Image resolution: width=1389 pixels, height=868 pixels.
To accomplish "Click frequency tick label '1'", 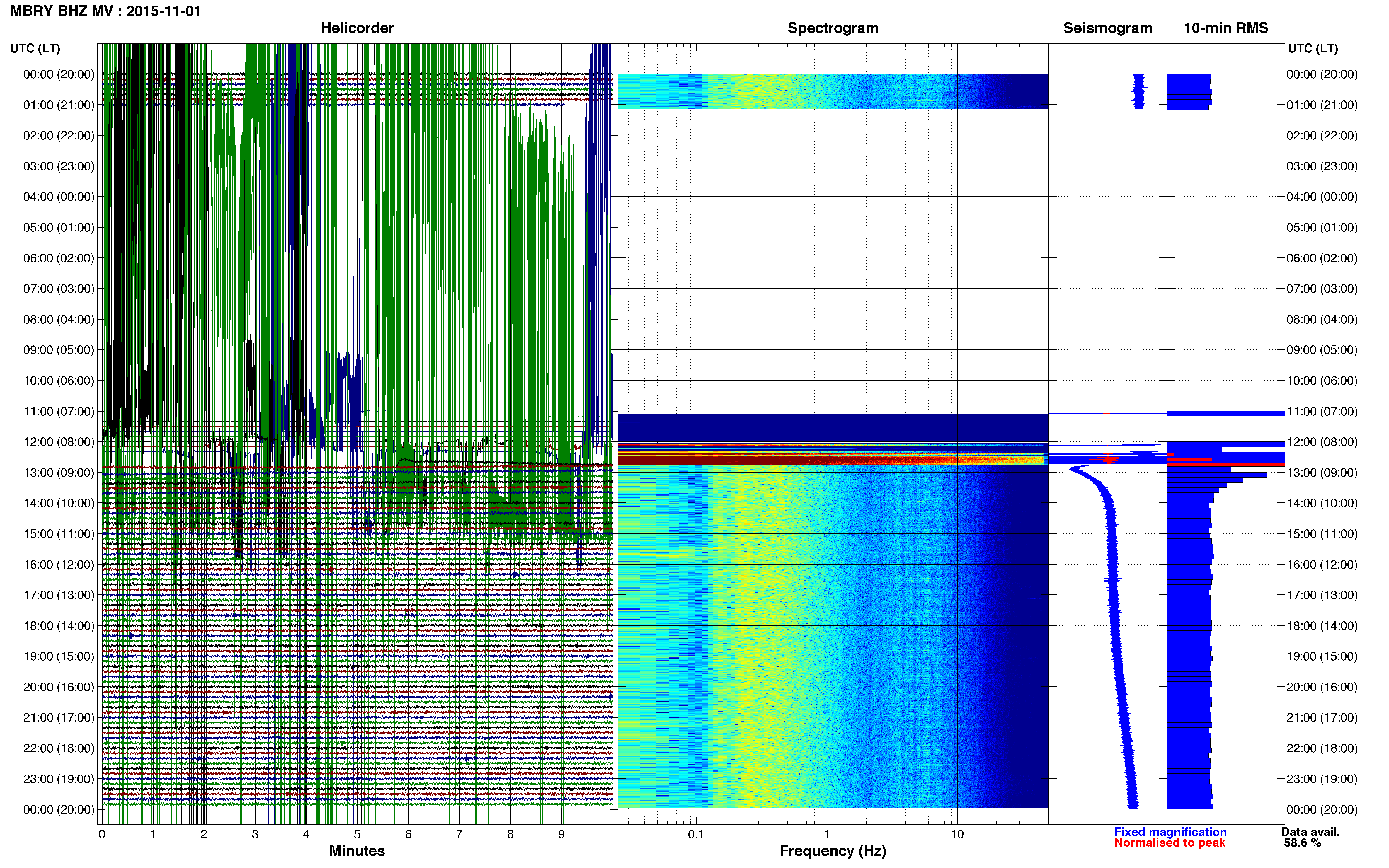I will coord(826,834).
